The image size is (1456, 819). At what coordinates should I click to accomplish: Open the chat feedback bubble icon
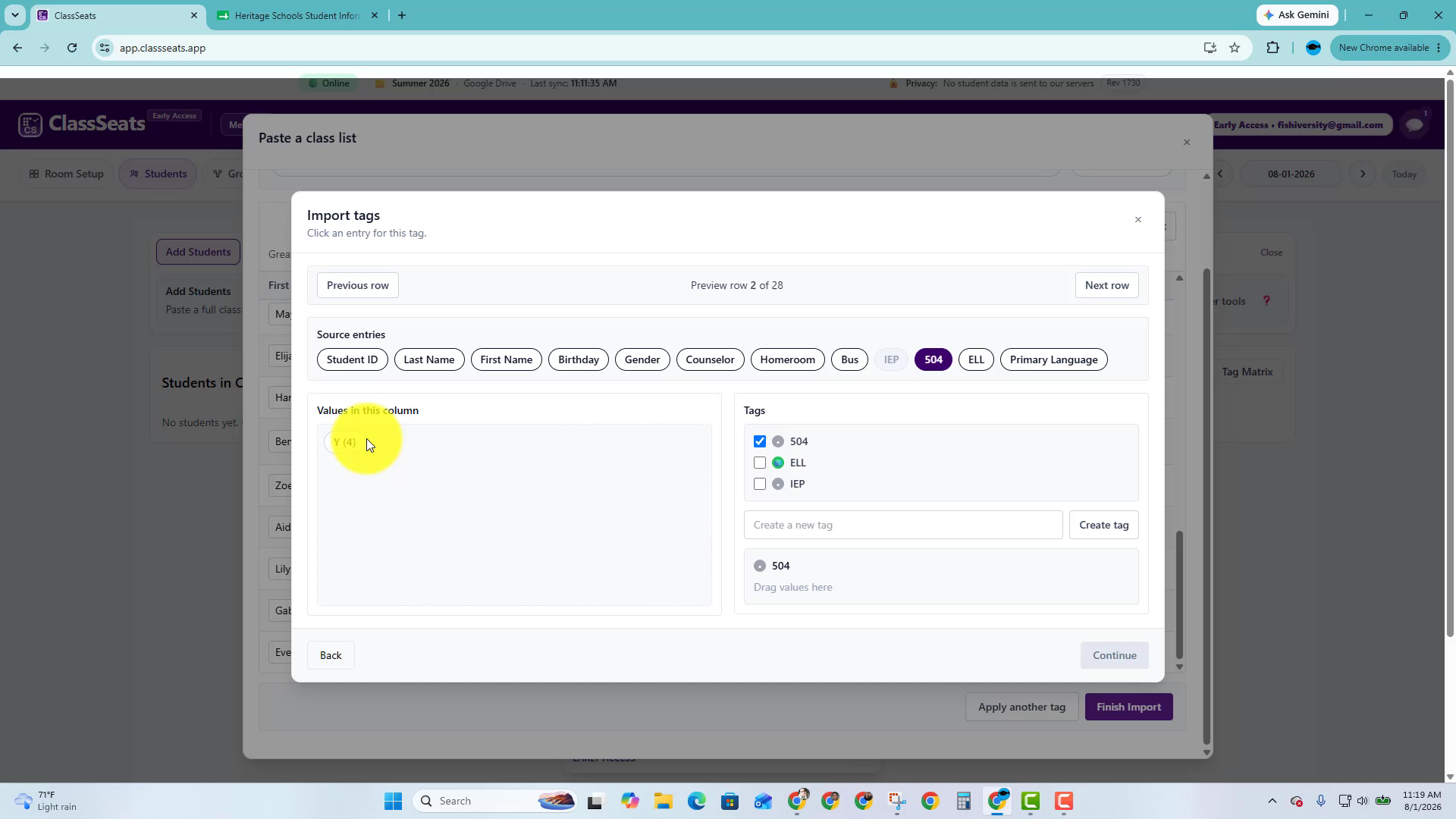coord(1414,124)
